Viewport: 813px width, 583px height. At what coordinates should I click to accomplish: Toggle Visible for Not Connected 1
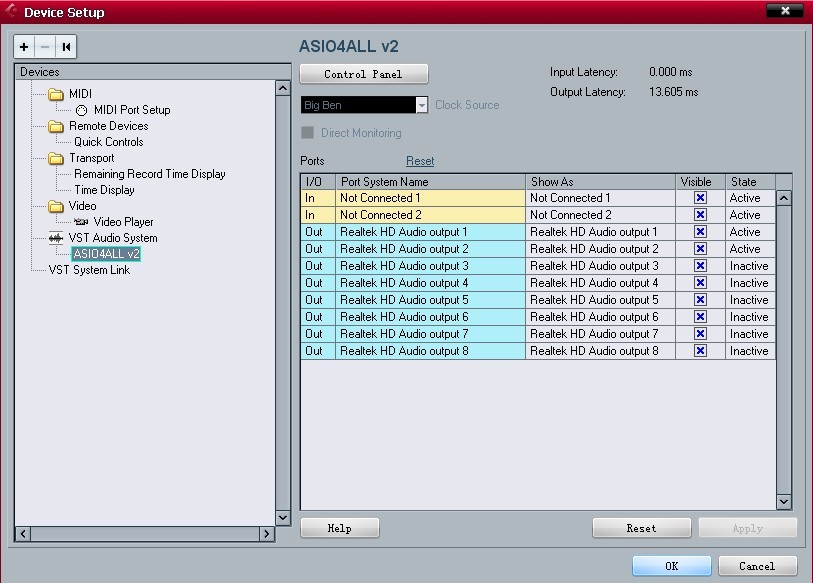click(x=700, y=198)
